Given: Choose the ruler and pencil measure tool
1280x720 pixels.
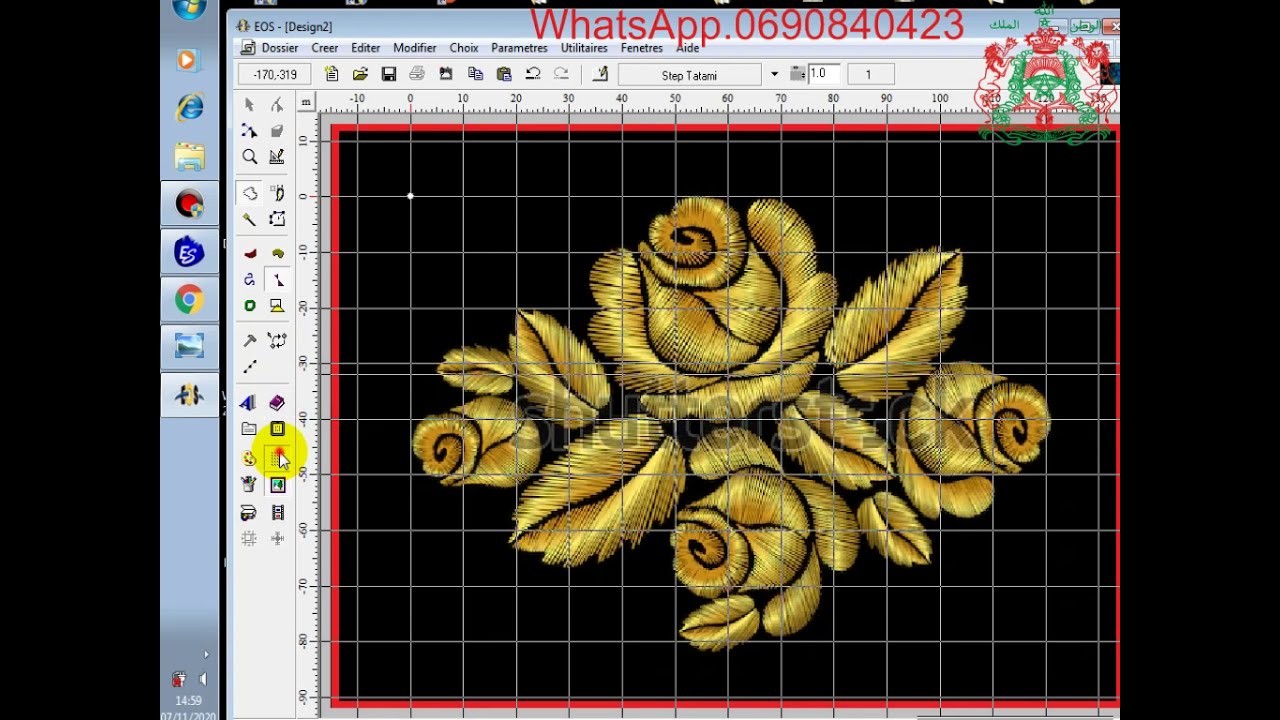Looking at the screenshot, I should coord(277,157).
